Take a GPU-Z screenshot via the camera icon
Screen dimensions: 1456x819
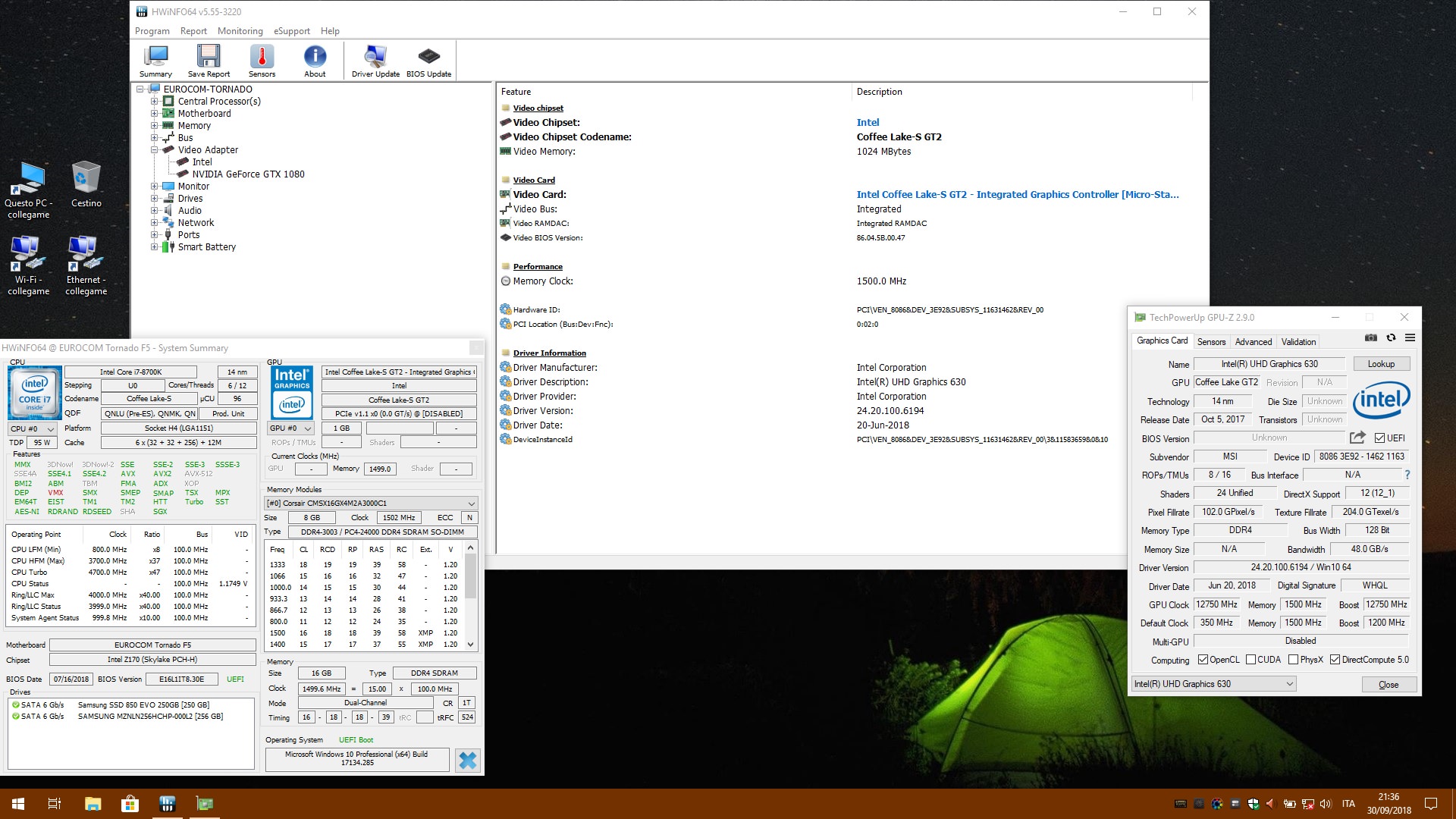1371,338
